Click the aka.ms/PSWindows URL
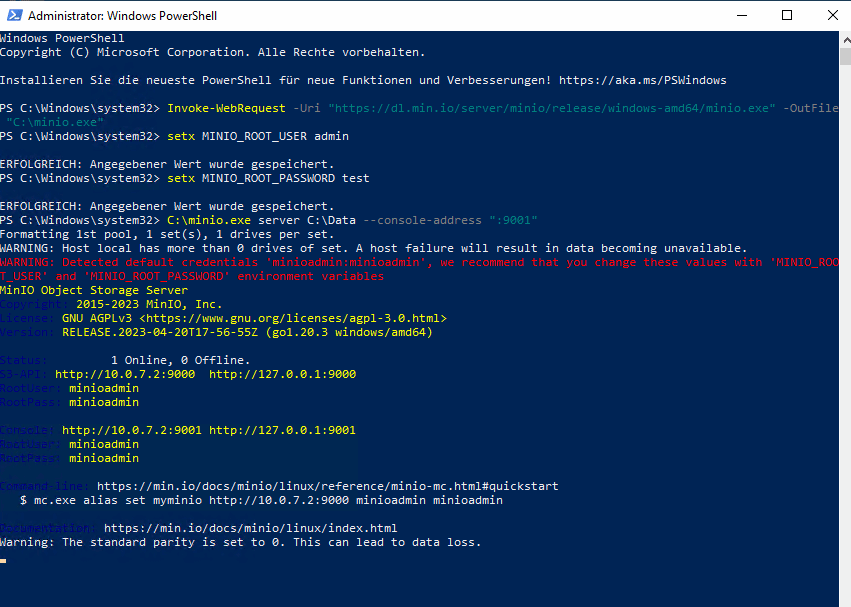This screenshot has height=607, width=851. pyautogui.click(x=642, y=80)
